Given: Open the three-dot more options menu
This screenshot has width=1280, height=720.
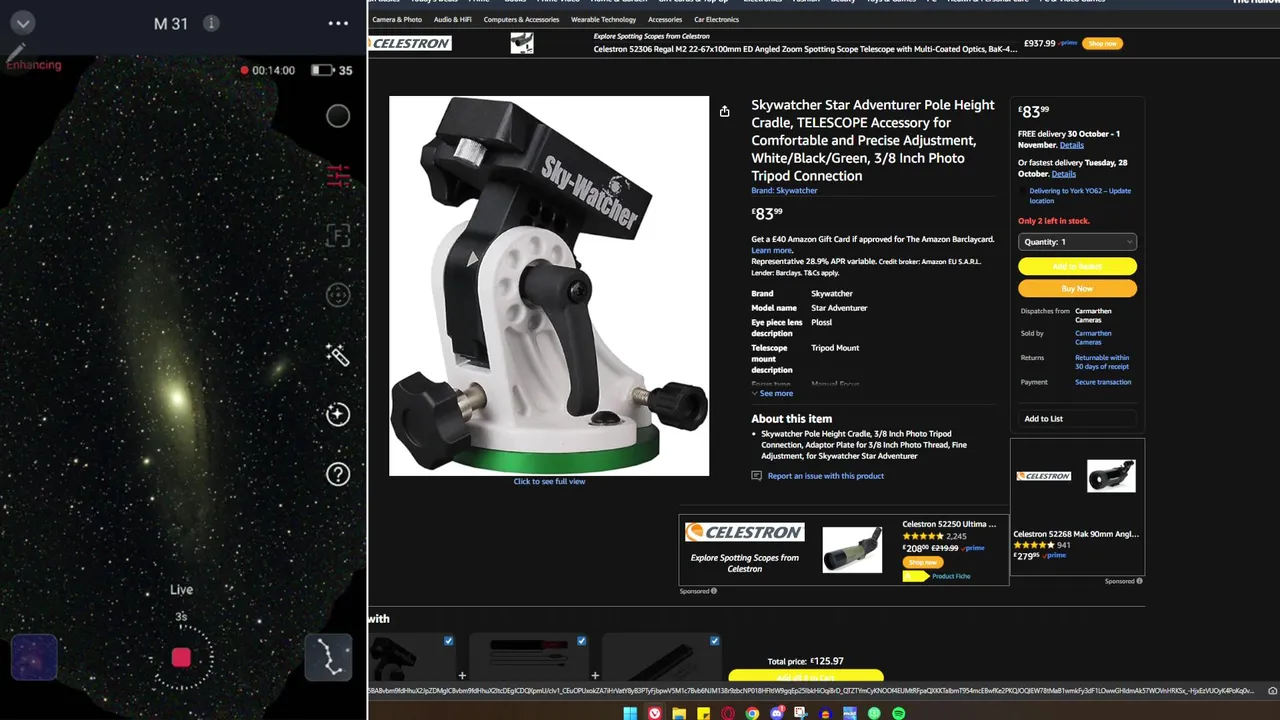Looking at the screenshot, I should coord(338,23).
